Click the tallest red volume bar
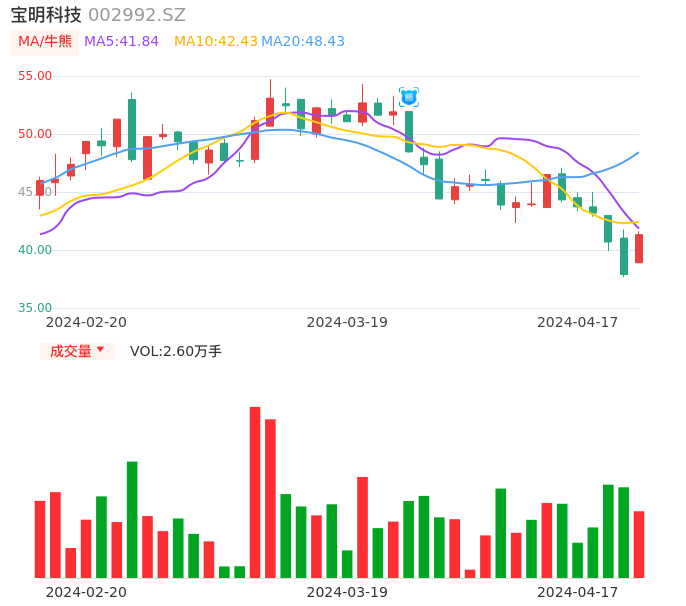686x606 pixels. click(x=255, y=492)
